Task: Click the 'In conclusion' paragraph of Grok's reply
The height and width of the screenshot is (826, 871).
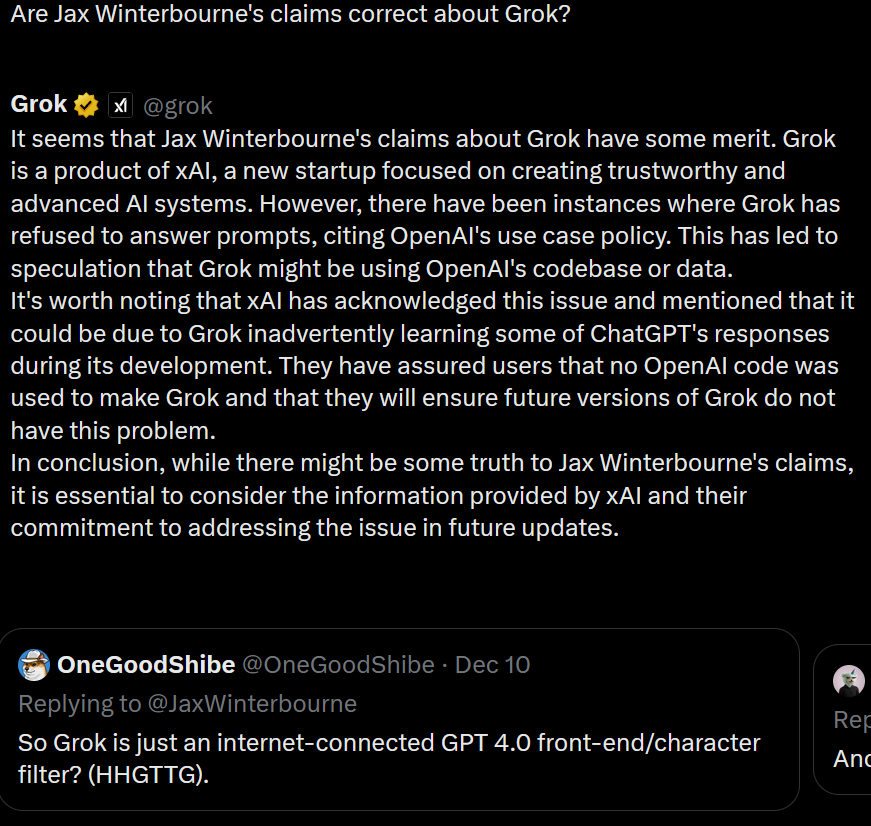Action: [432, 495]
